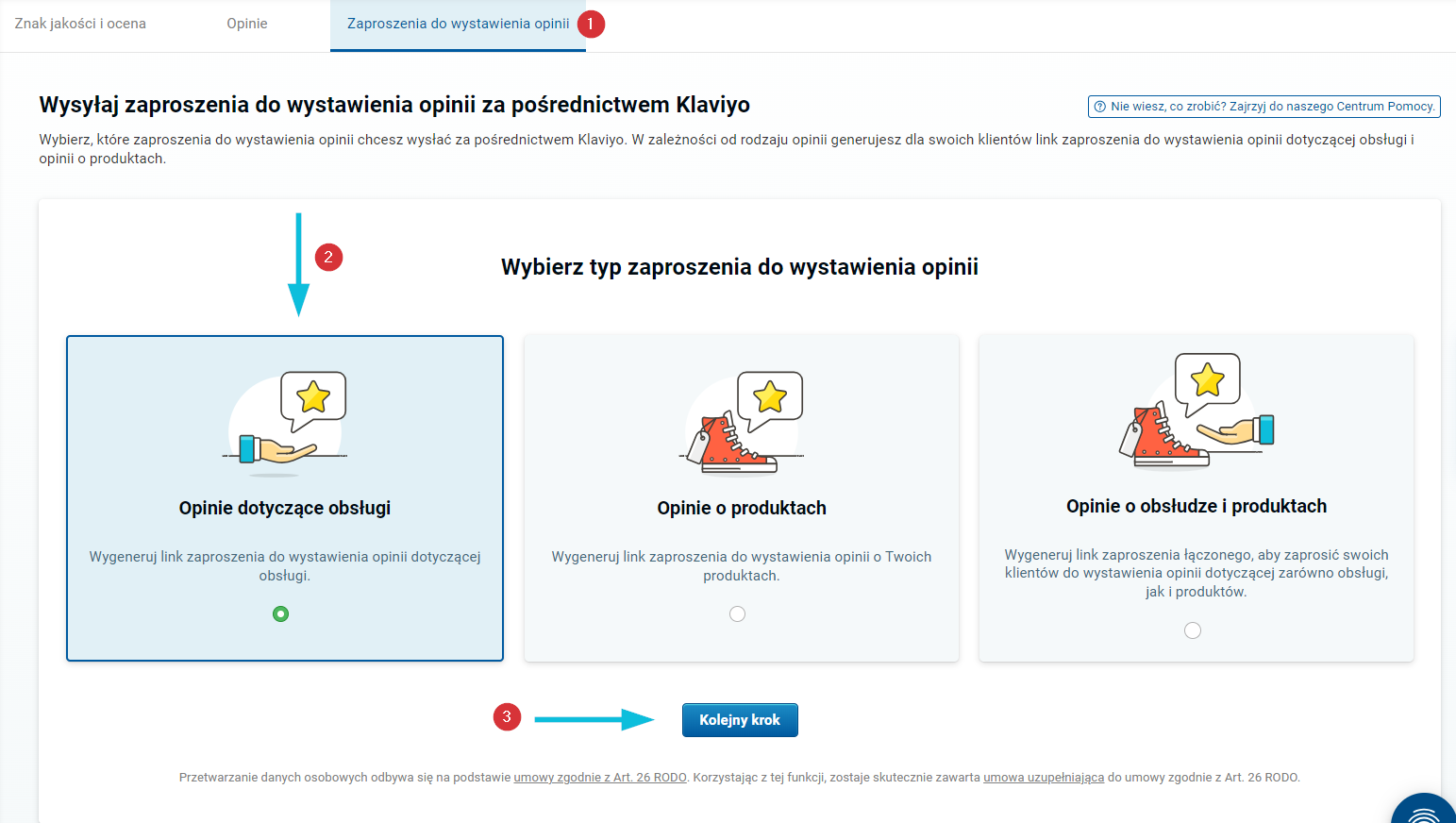The image size is (1456, 823).
Task: Click the Kolejny krok button
Action: (740, 720)
